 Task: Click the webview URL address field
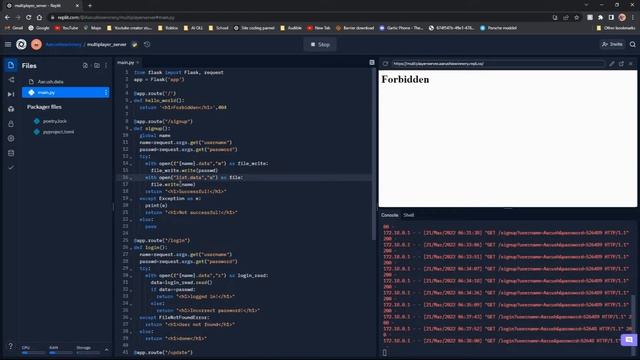[x=498, y=64]
